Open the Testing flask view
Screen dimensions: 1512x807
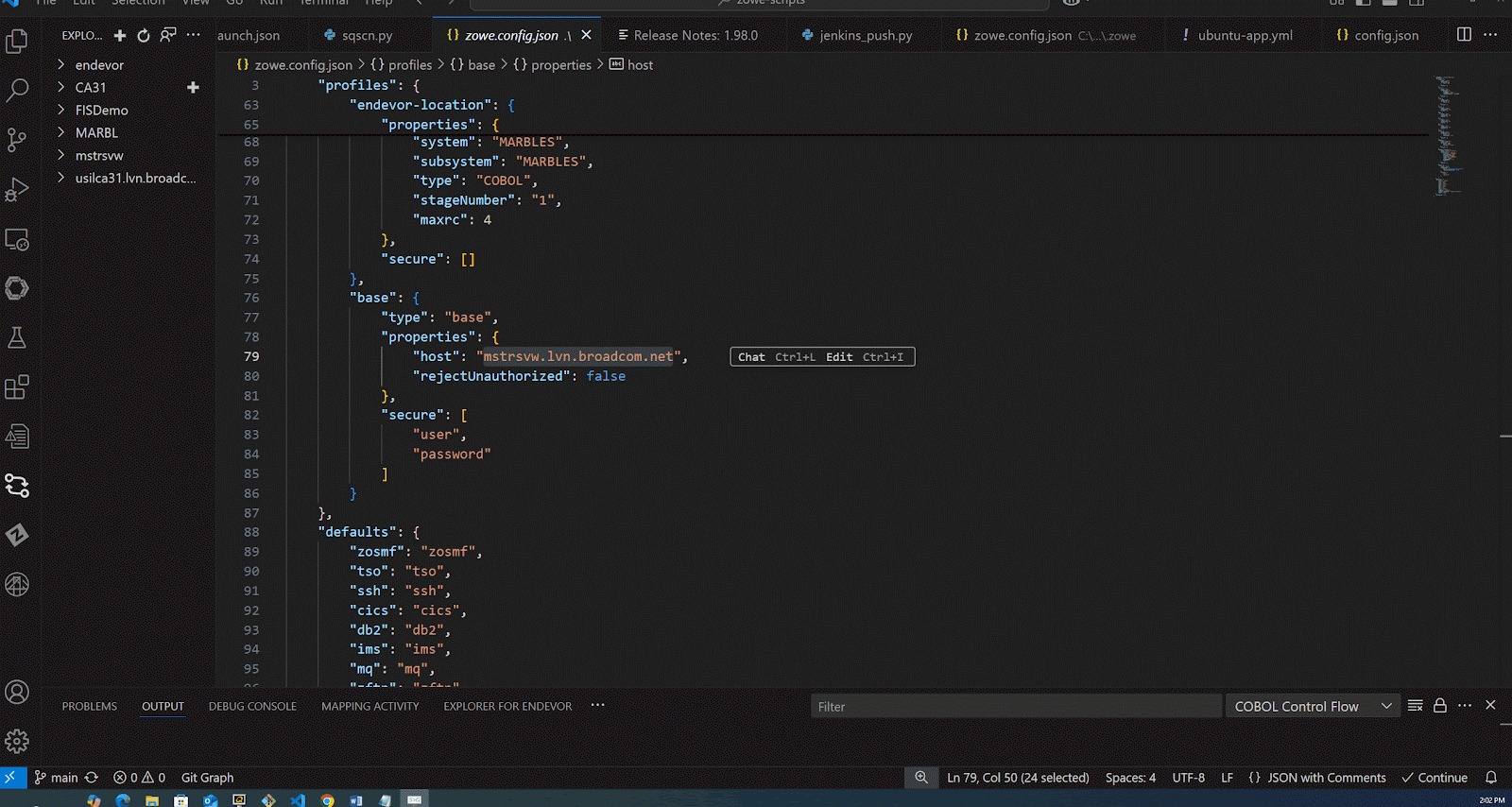(x=17, y=337)
